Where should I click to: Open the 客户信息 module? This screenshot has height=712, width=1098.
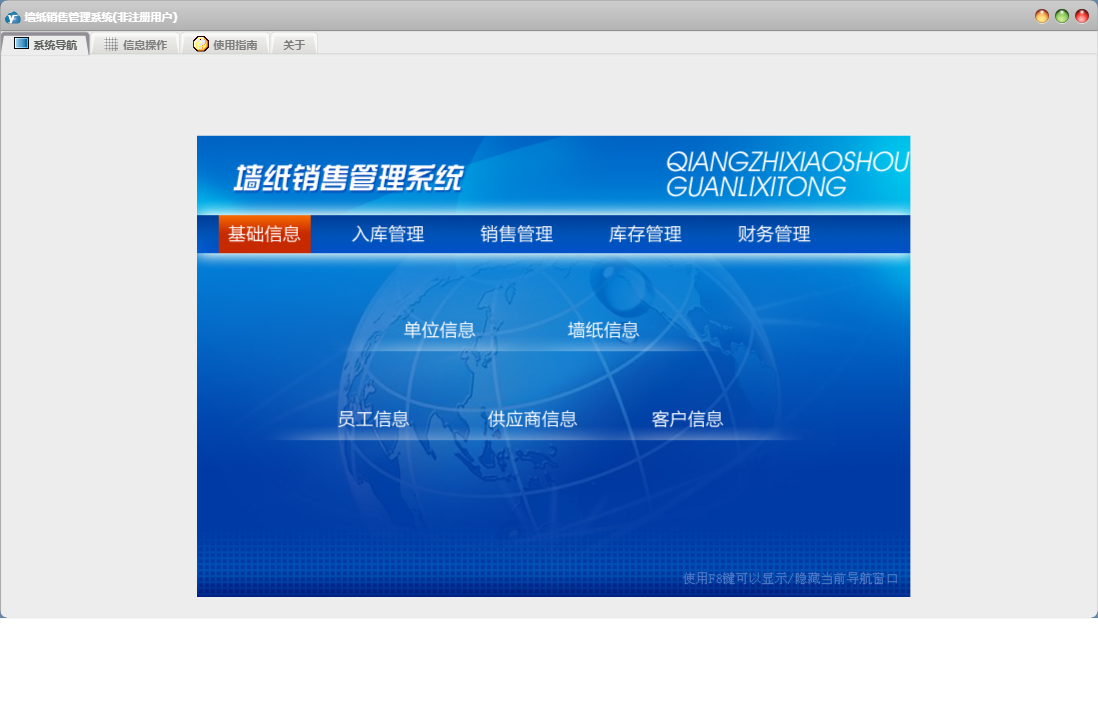(687, 419)
